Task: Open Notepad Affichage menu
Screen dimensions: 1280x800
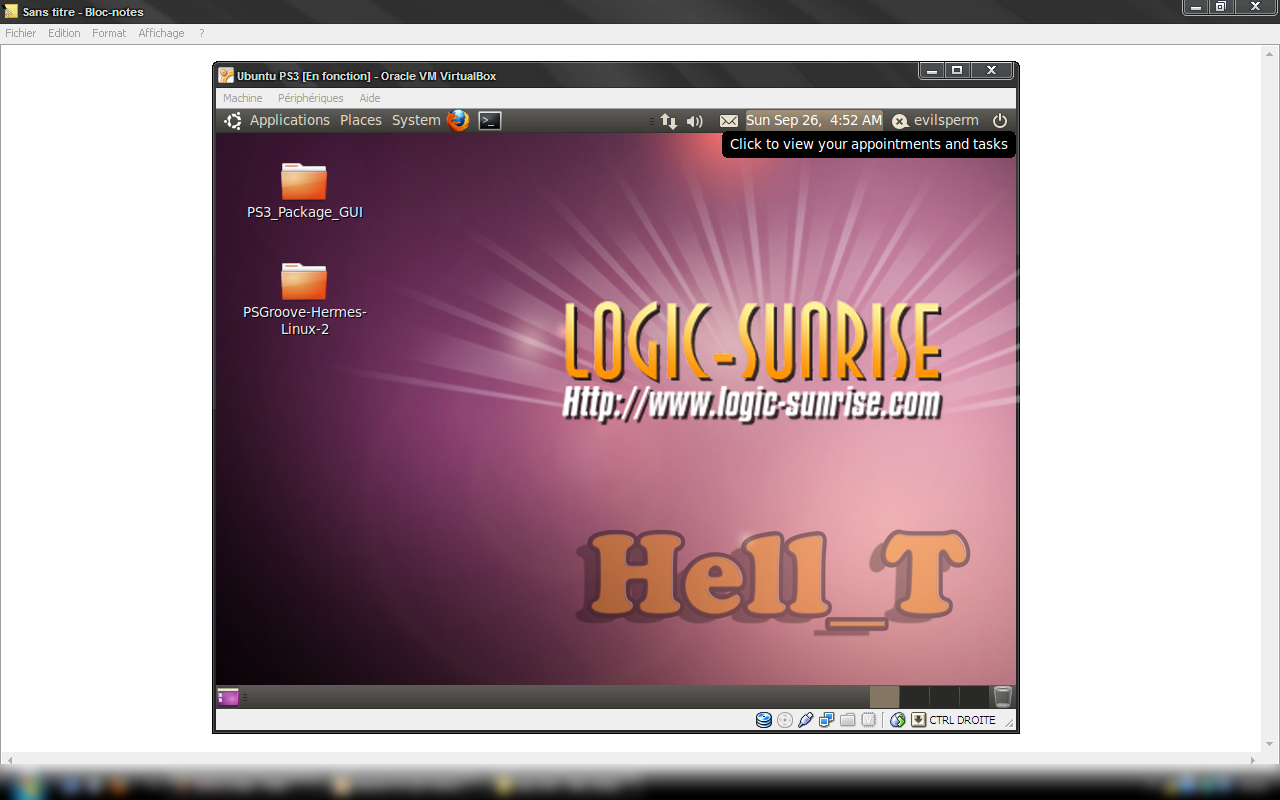Action: pyautogui.click(x=161, y=33)
